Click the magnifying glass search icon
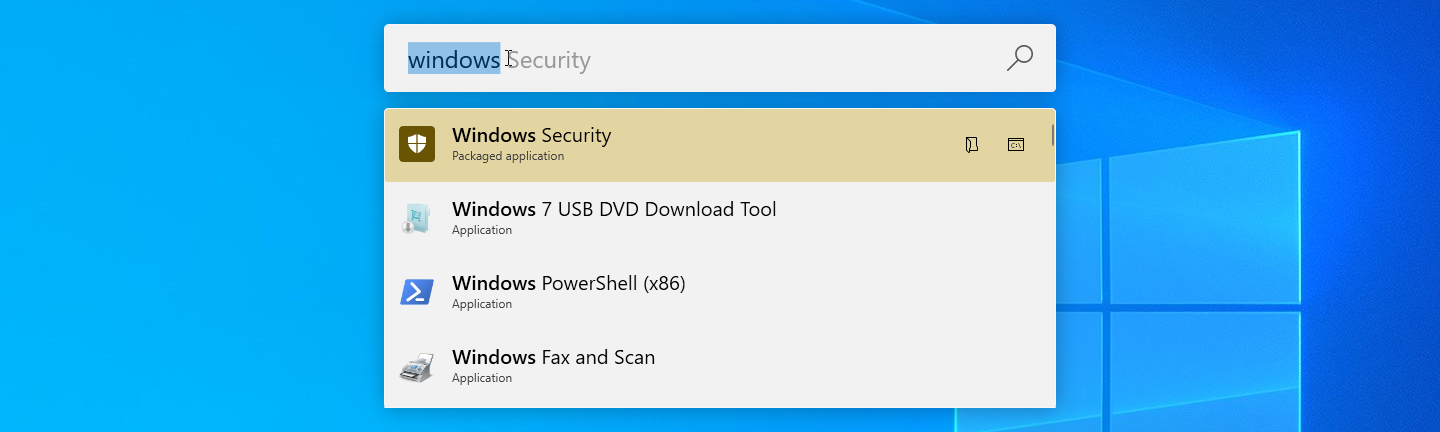 click(1019, 58)
